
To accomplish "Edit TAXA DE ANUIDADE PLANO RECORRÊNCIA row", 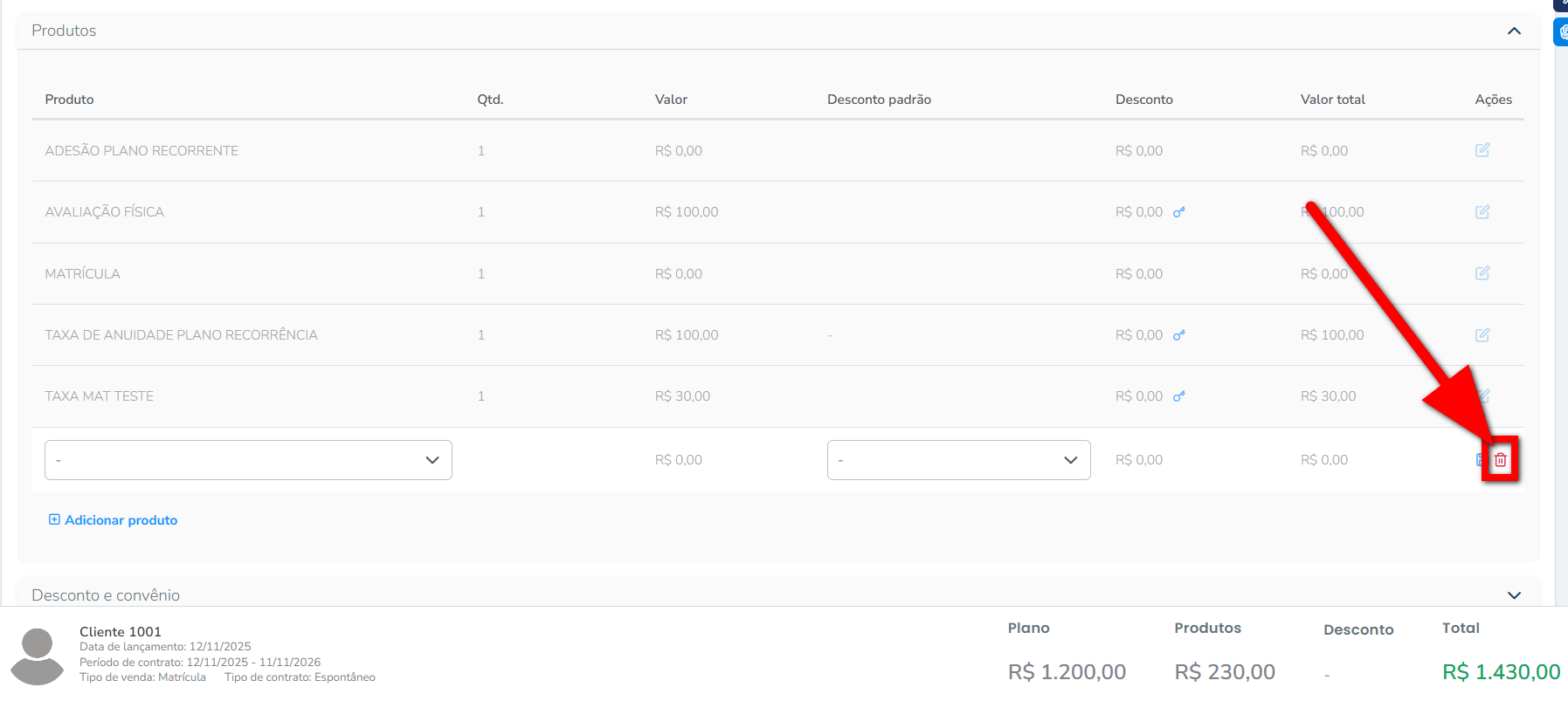I will (x=1482, y=335).
